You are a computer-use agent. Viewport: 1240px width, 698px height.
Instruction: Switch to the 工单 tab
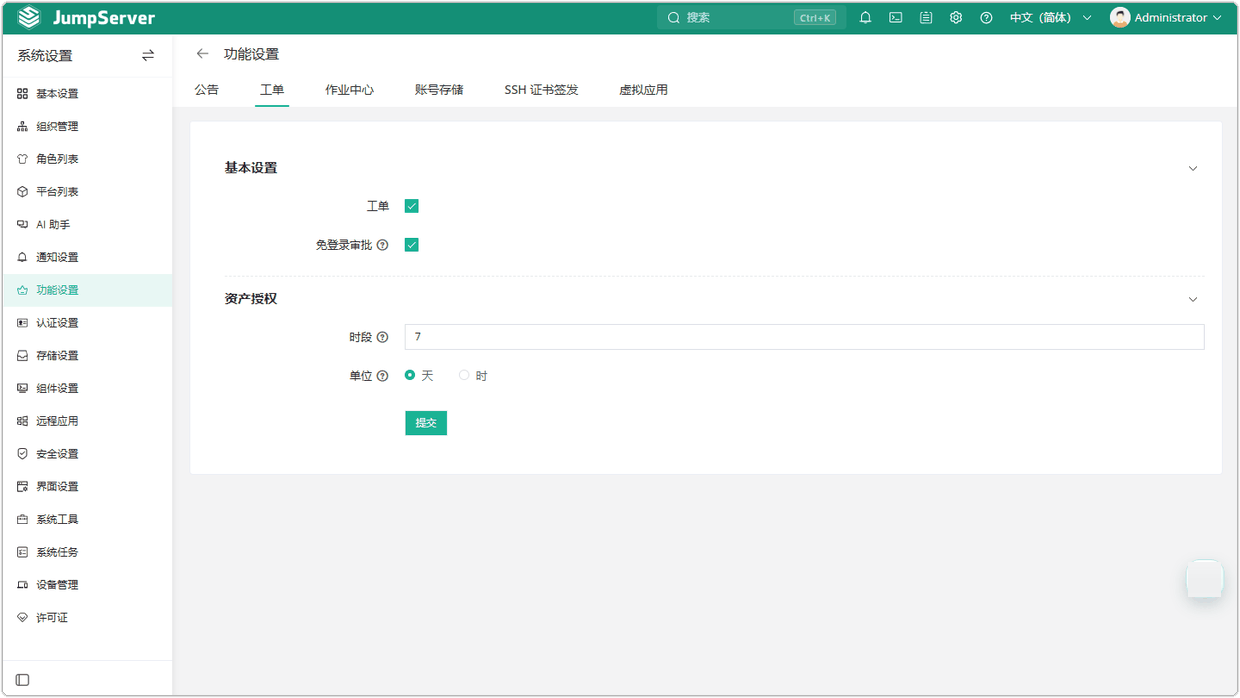(x=272, y=90)
